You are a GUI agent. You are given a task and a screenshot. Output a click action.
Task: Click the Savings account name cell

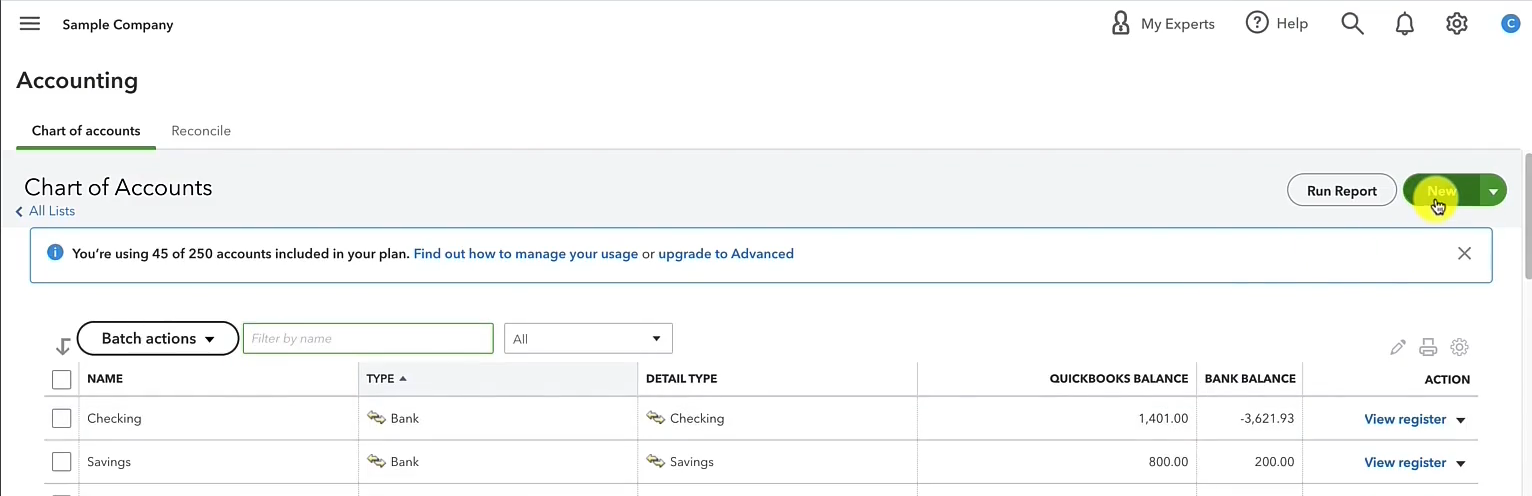(x=109, y=462)
